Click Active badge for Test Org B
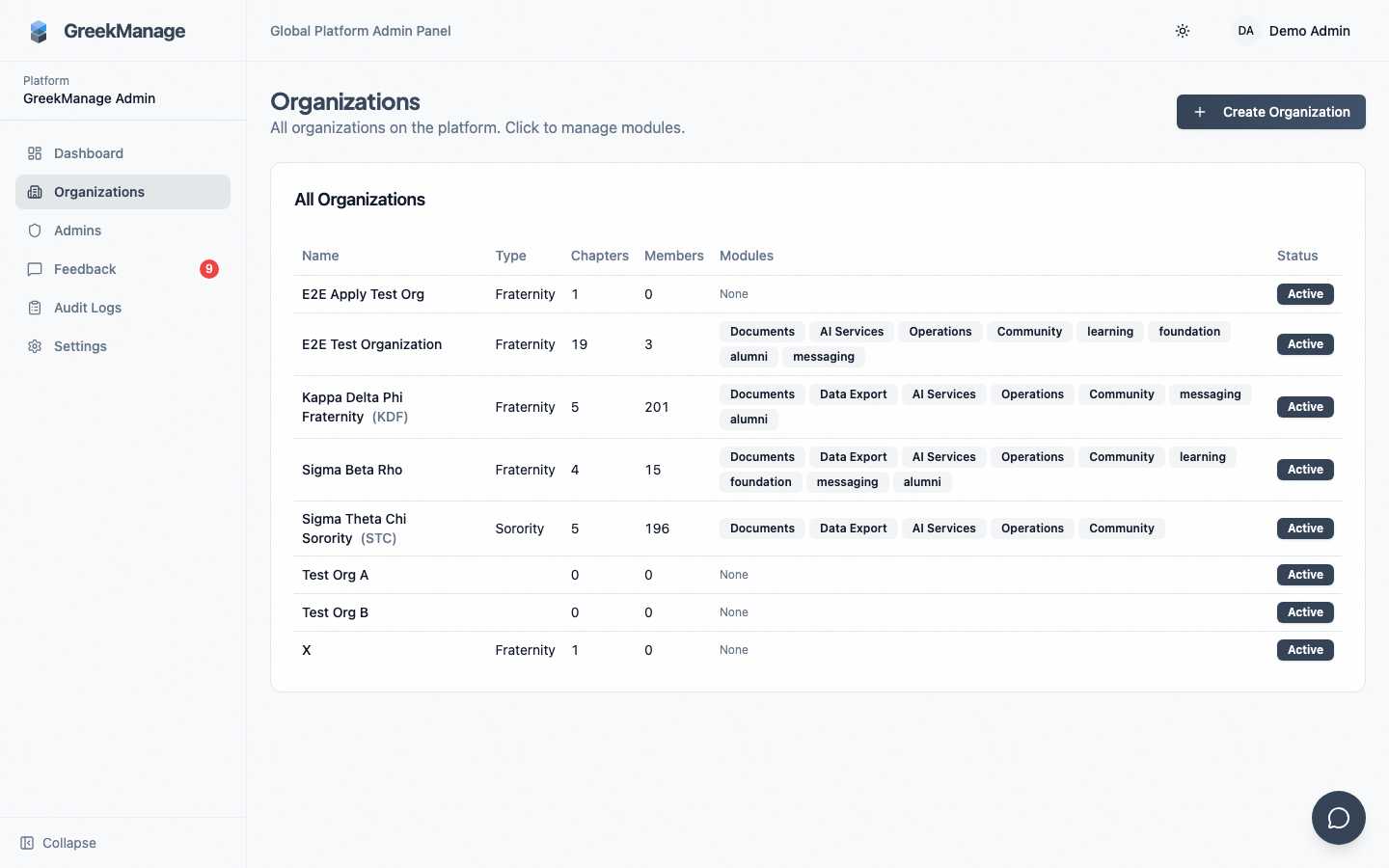 tap(1305, 612)
